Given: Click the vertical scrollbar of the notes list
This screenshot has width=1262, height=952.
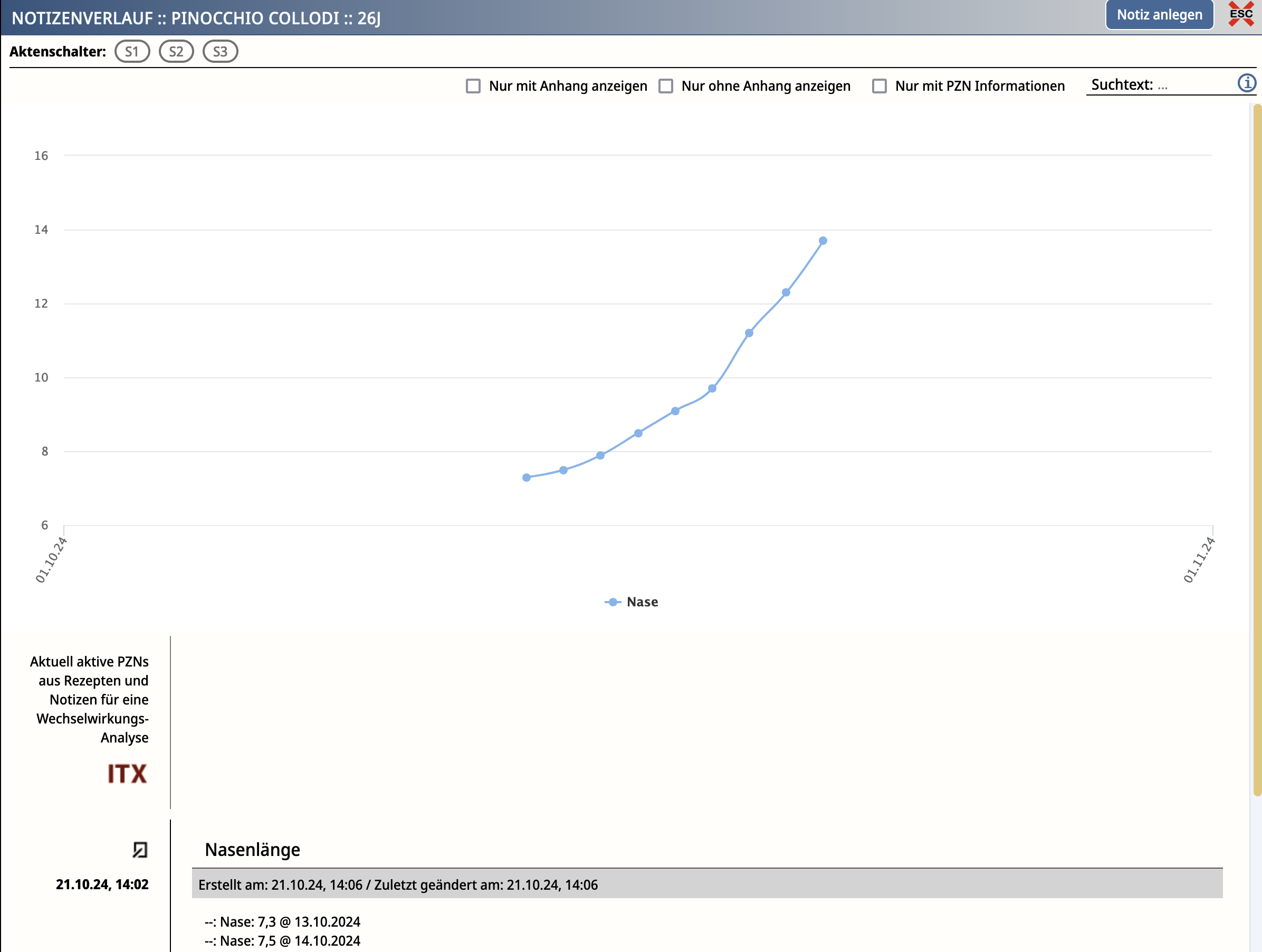Looking at the screenshot, I should click(x=1257, y=450).
